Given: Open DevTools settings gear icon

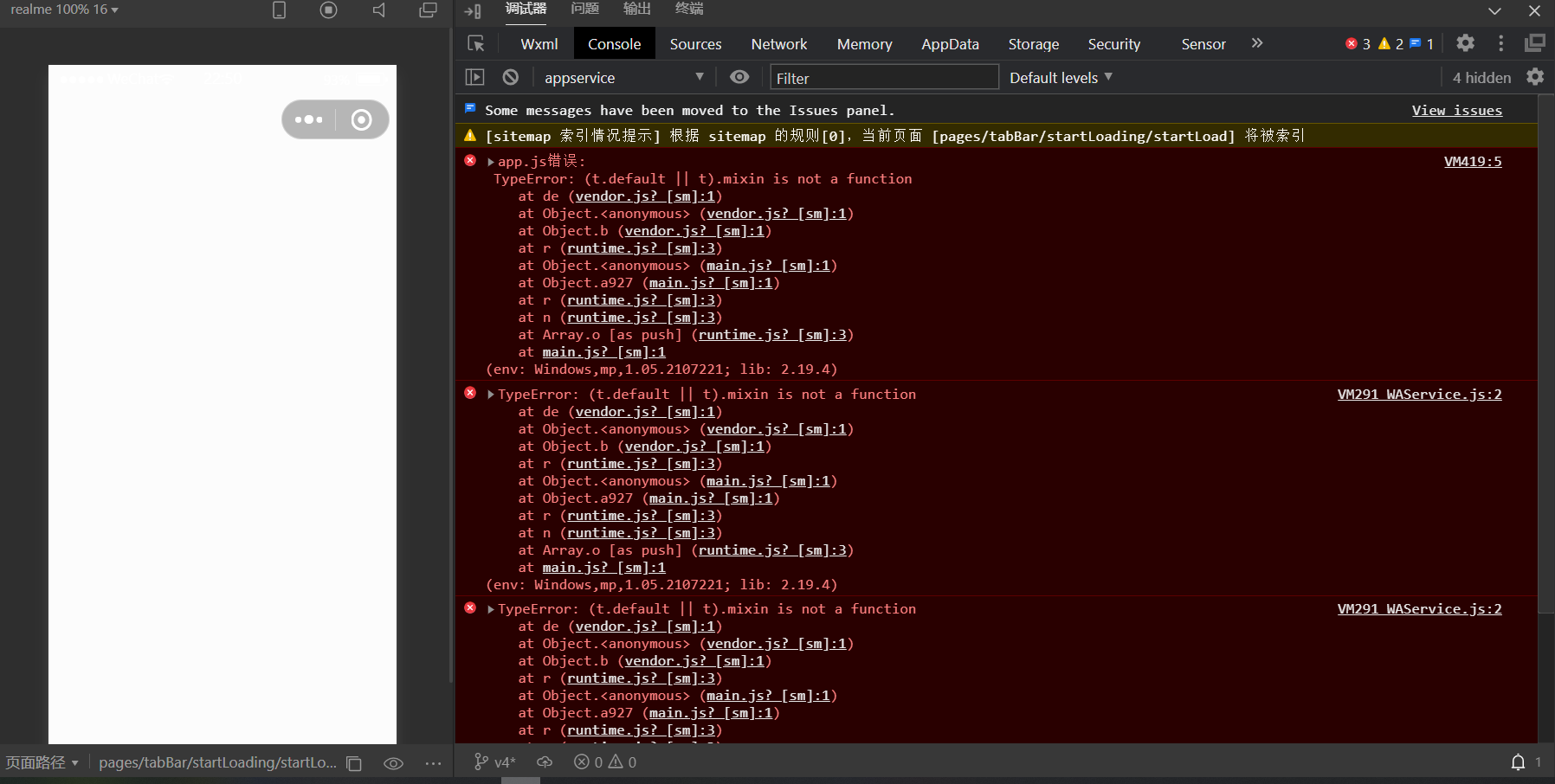Looking at the screenshot, I should pos(1465,43).
